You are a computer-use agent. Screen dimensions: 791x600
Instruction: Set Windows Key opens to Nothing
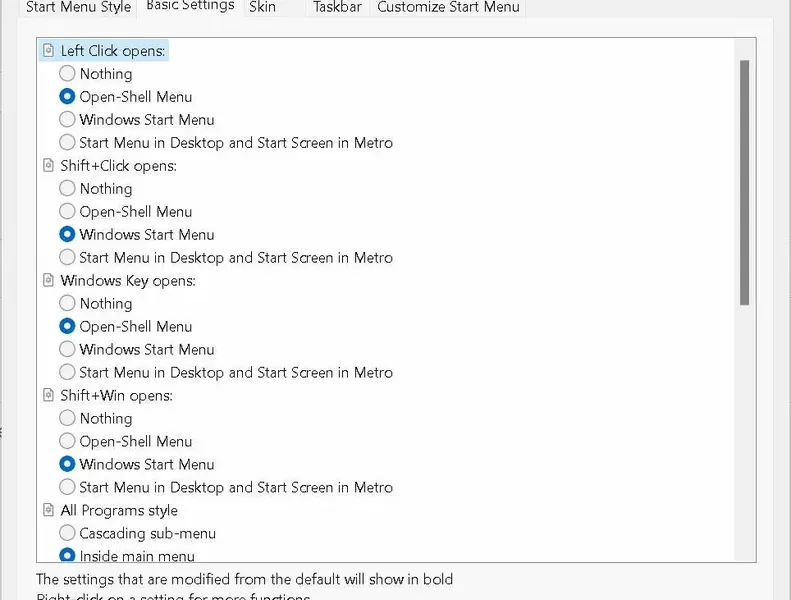(x=67, y=304)
